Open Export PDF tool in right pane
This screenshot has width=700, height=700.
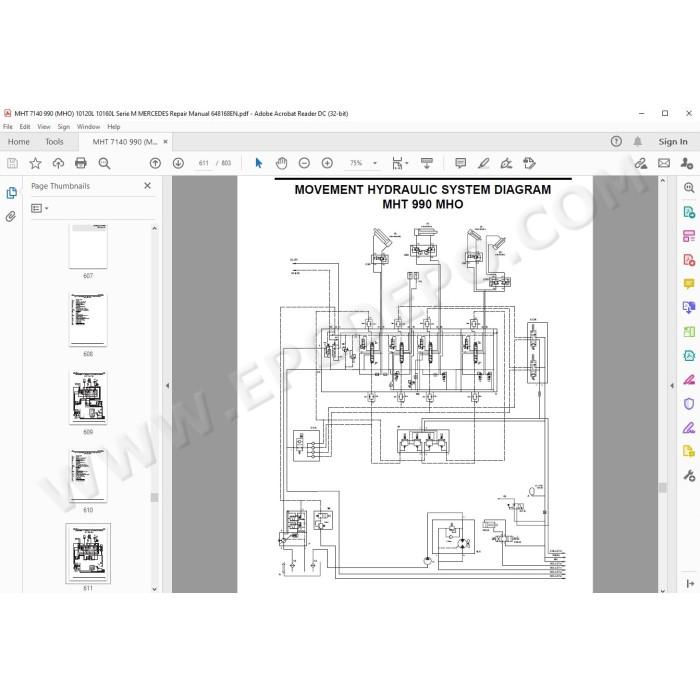point(689,212)
